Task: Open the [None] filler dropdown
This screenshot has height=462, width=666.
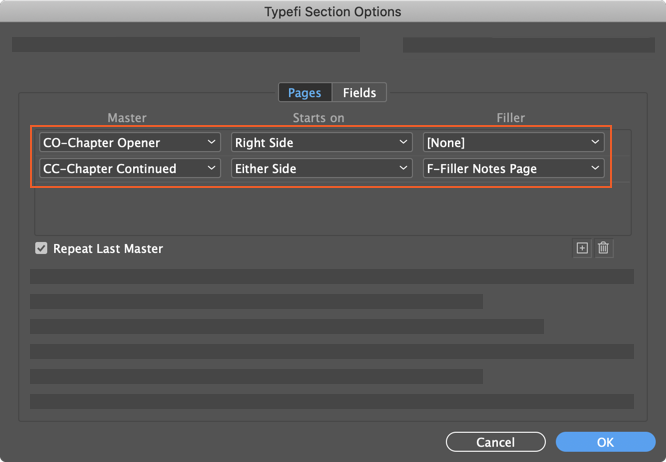Action: 514,143
